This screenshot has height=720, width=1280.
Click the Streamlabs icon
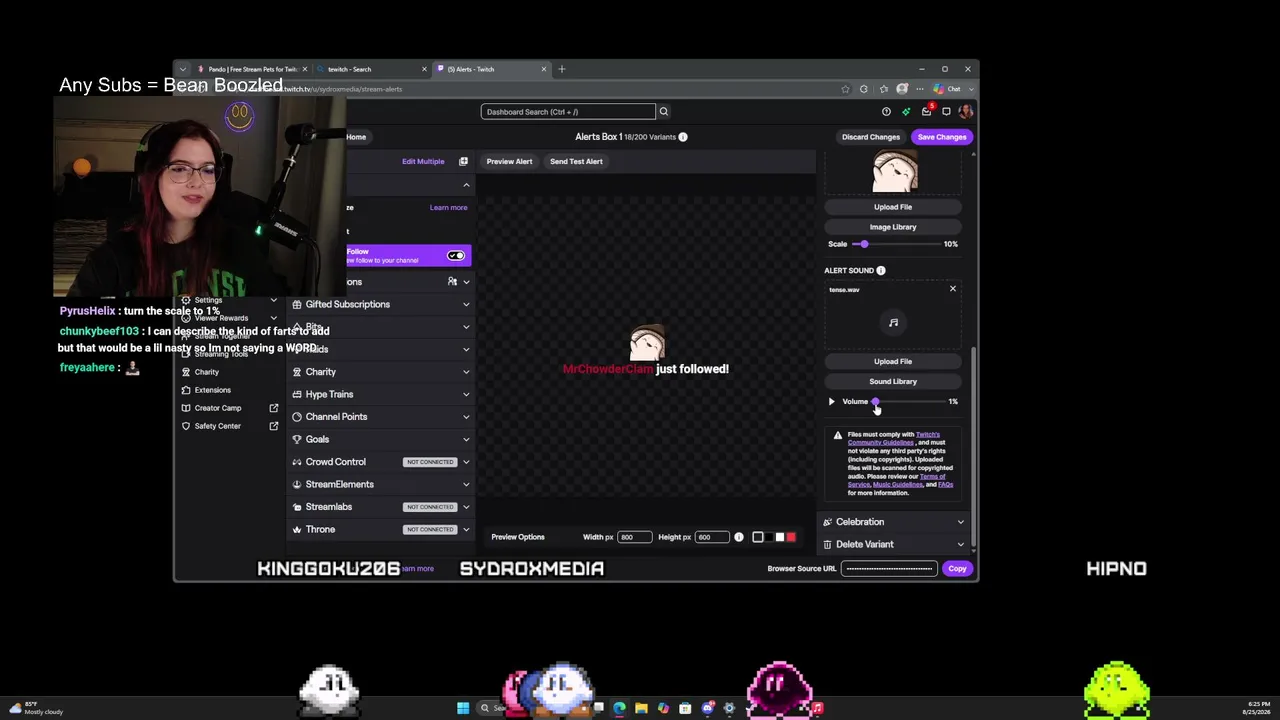[297, 507]
